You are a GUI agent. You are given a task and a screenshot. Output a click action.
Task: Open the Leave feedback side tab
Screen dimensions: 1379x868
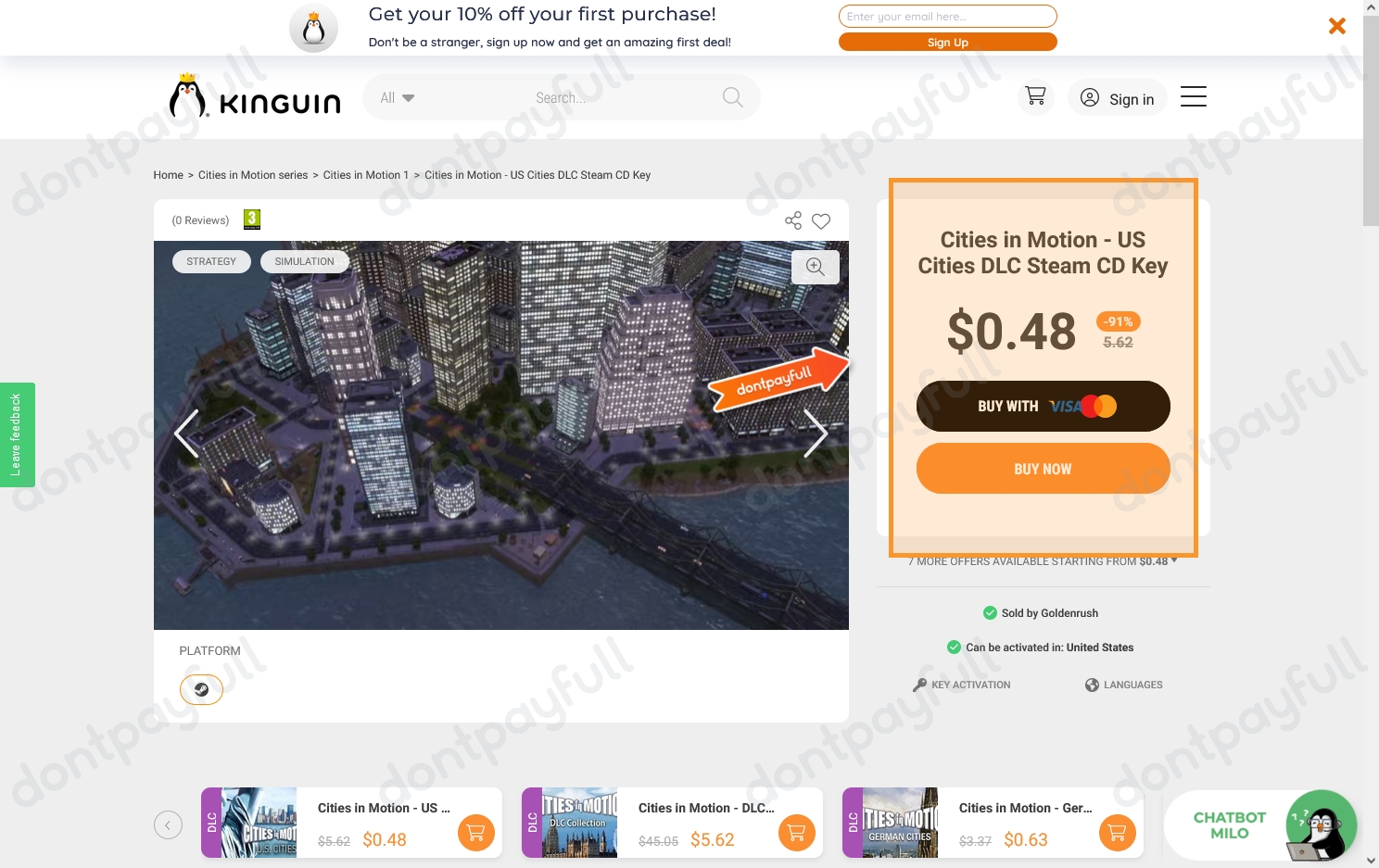tap(17, 434)
